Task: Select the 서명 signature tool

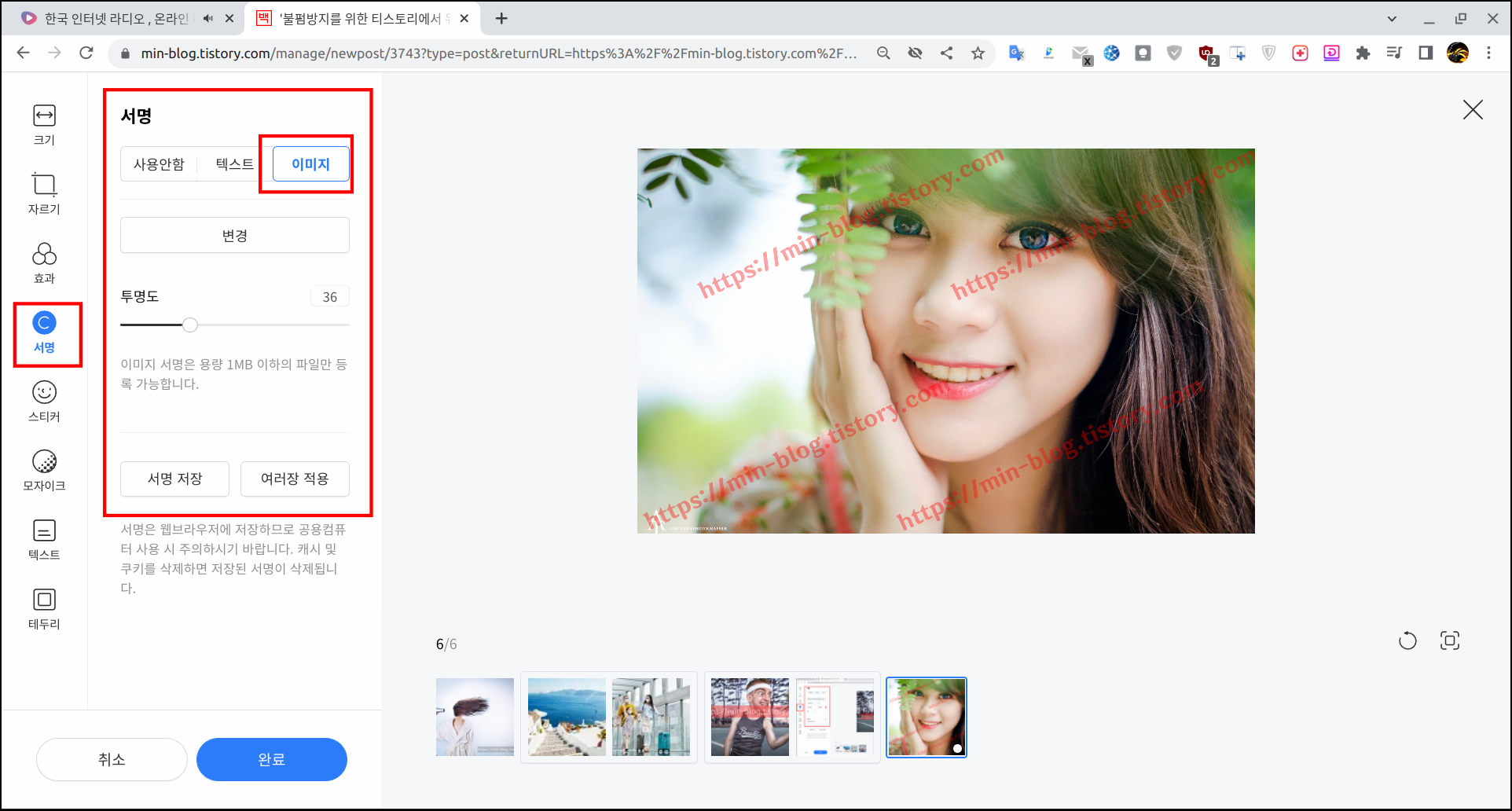Action: click(x=44, y=332)
